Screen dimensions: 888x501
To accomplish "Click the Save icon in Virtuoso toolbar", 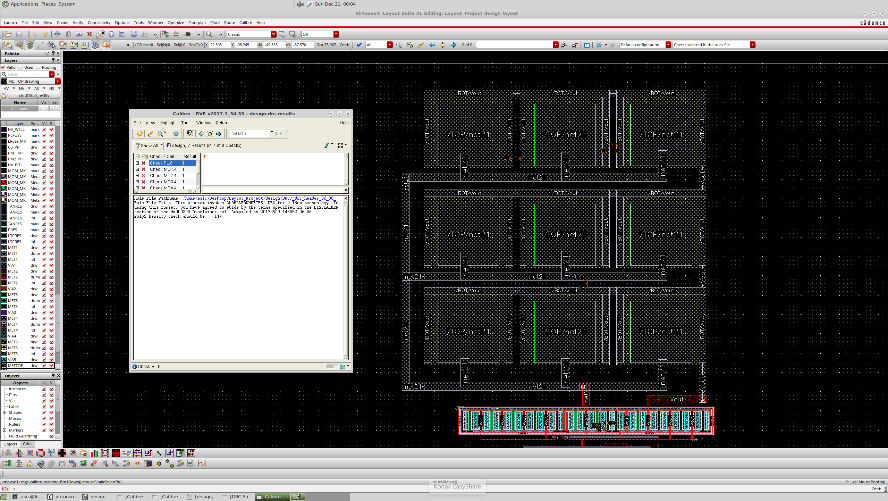I will 19,35.
